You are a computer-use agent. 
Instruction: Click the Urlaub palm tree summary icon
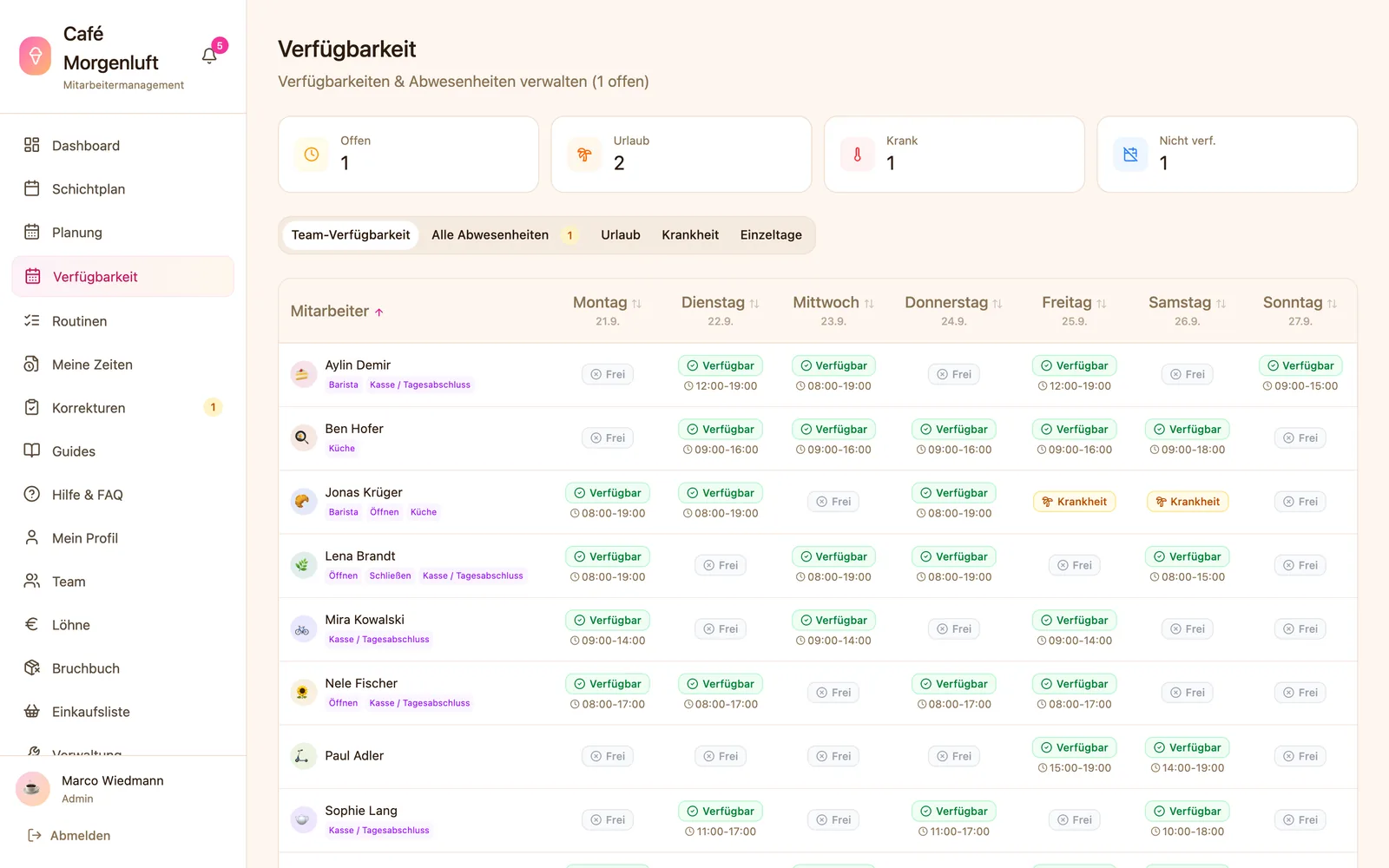584,155
